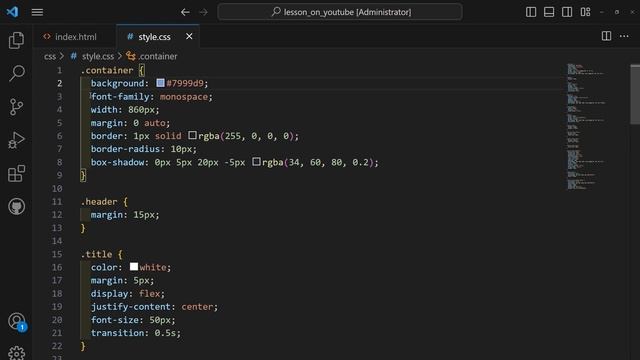
Task: Click line number 11 in the gutter
Action: point(57,202)
